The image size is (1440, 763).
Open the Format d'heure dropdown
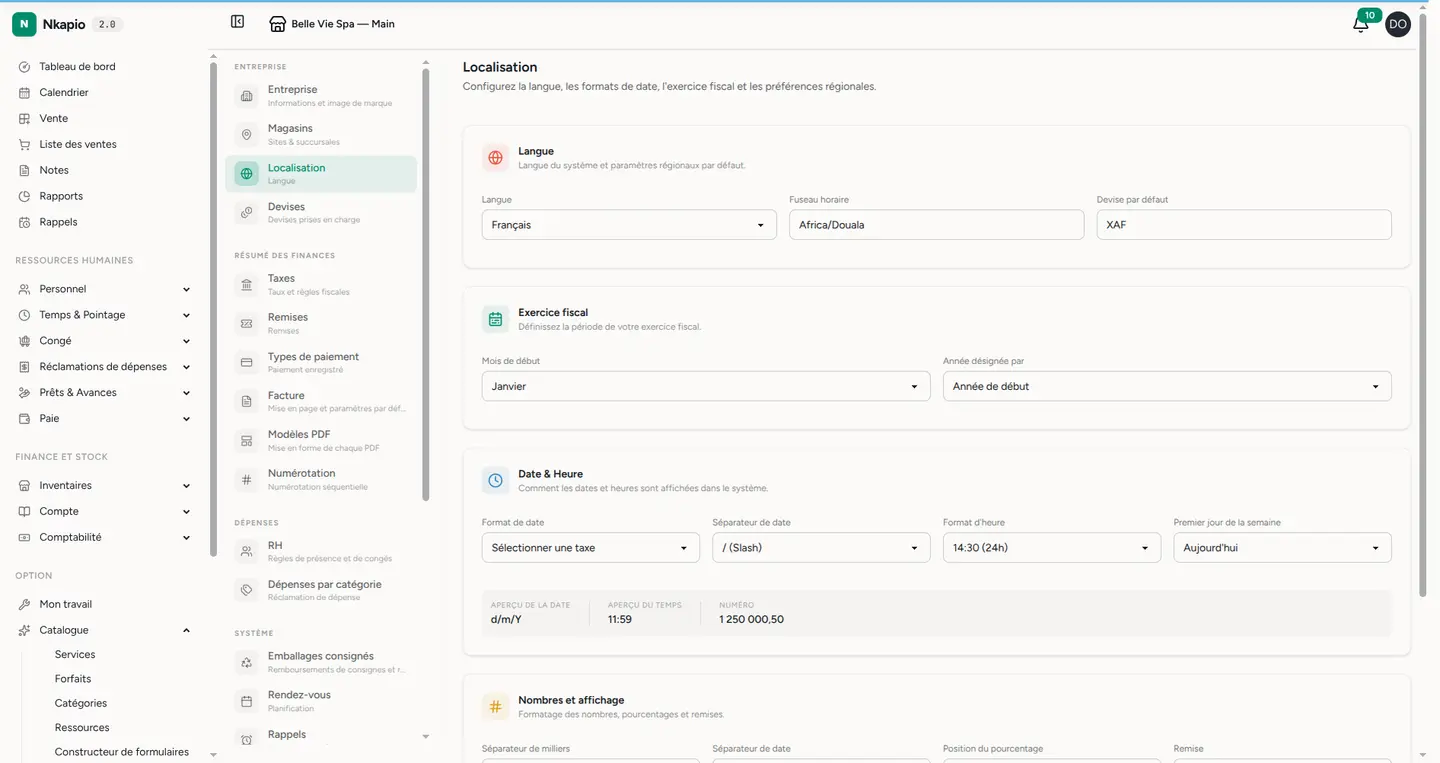(1052, 548)
